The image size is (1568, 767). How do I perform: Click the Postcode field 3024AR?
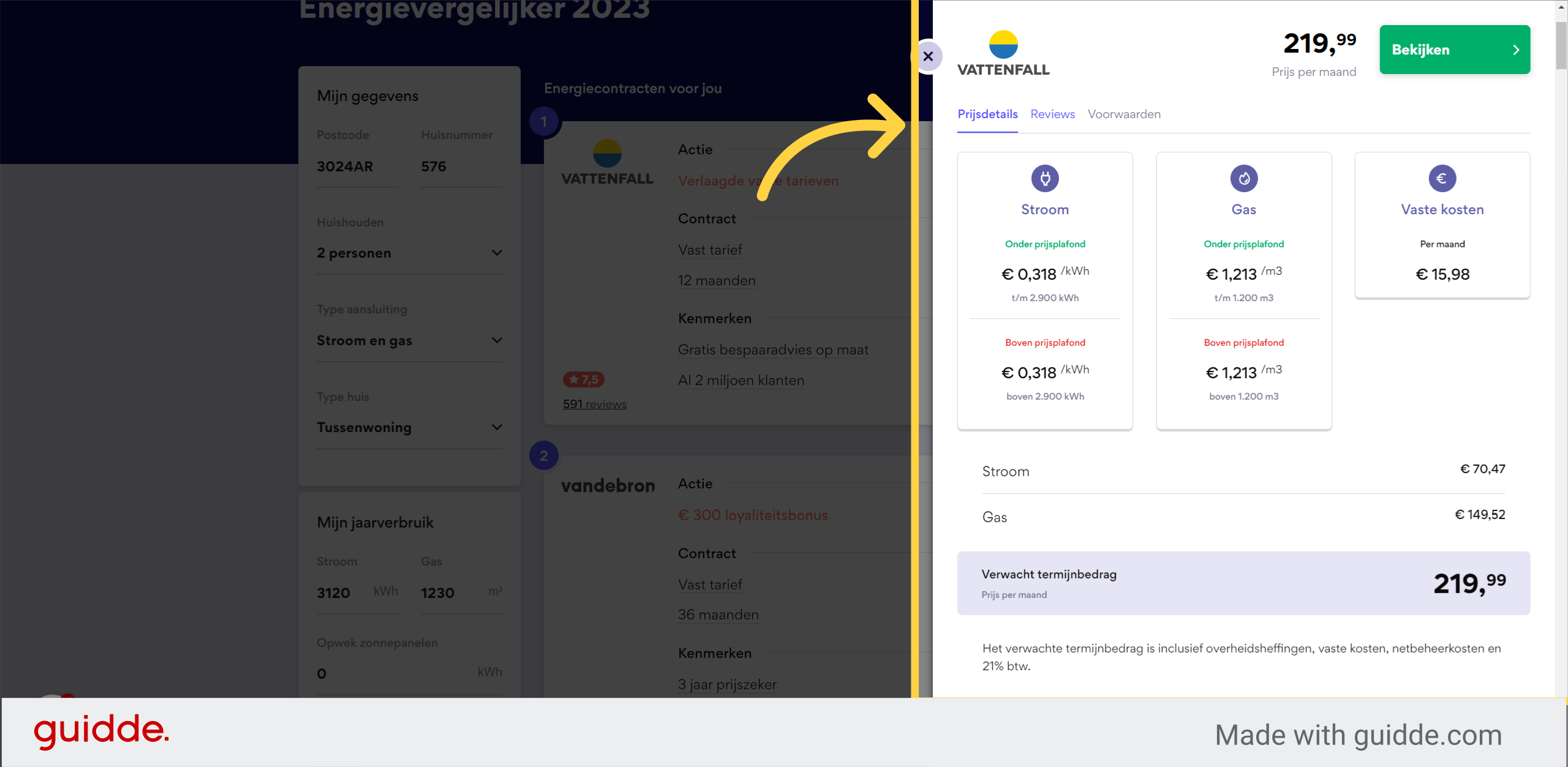[x=357, y=166]
